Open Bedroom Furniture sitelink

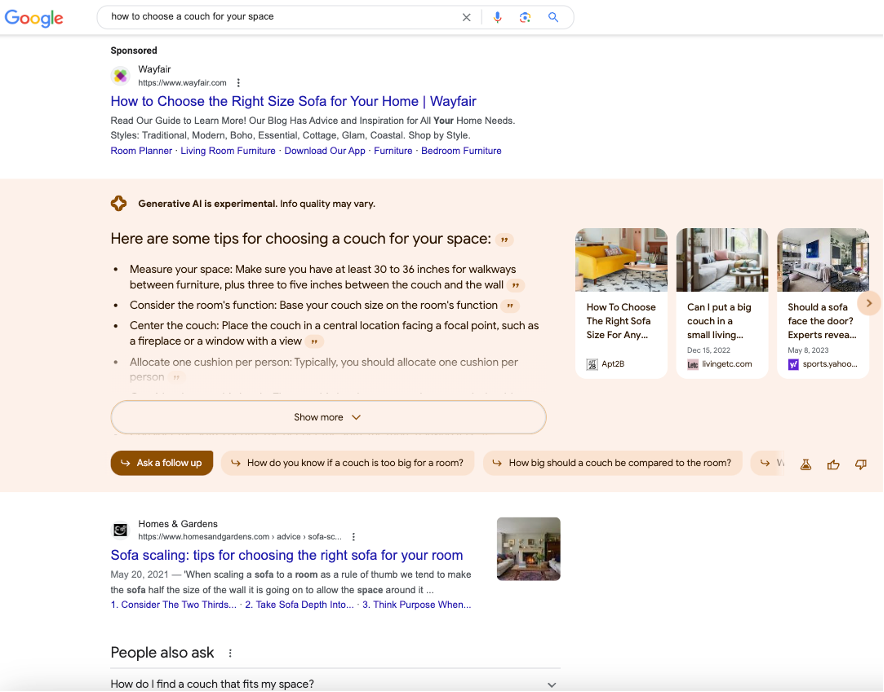pyautogui.click(x=461, y=151)
